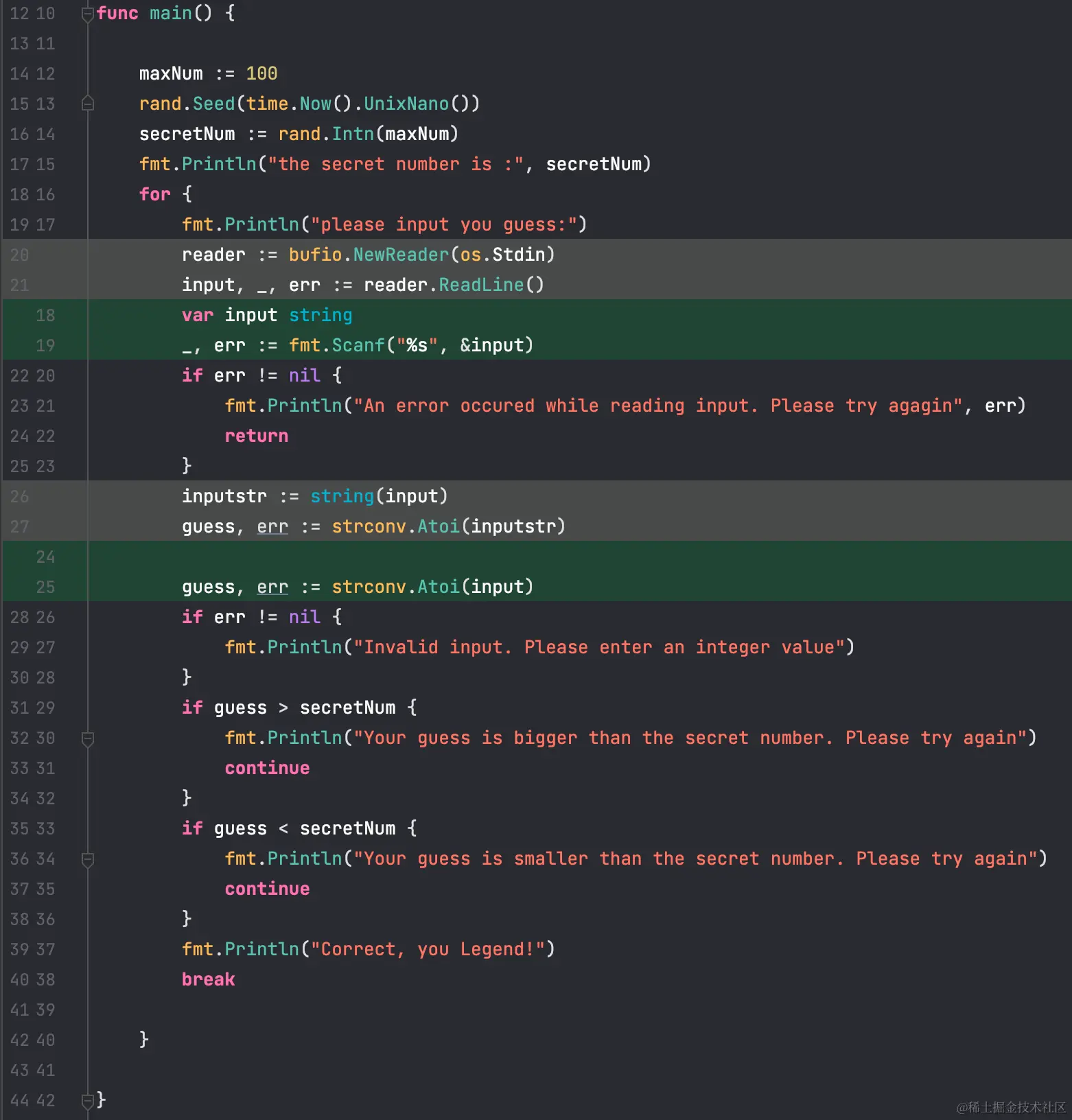The image size is (1072, 1120).
Task: Click 'Intn' in the secretNum assignment
Action: click(353, 134)
